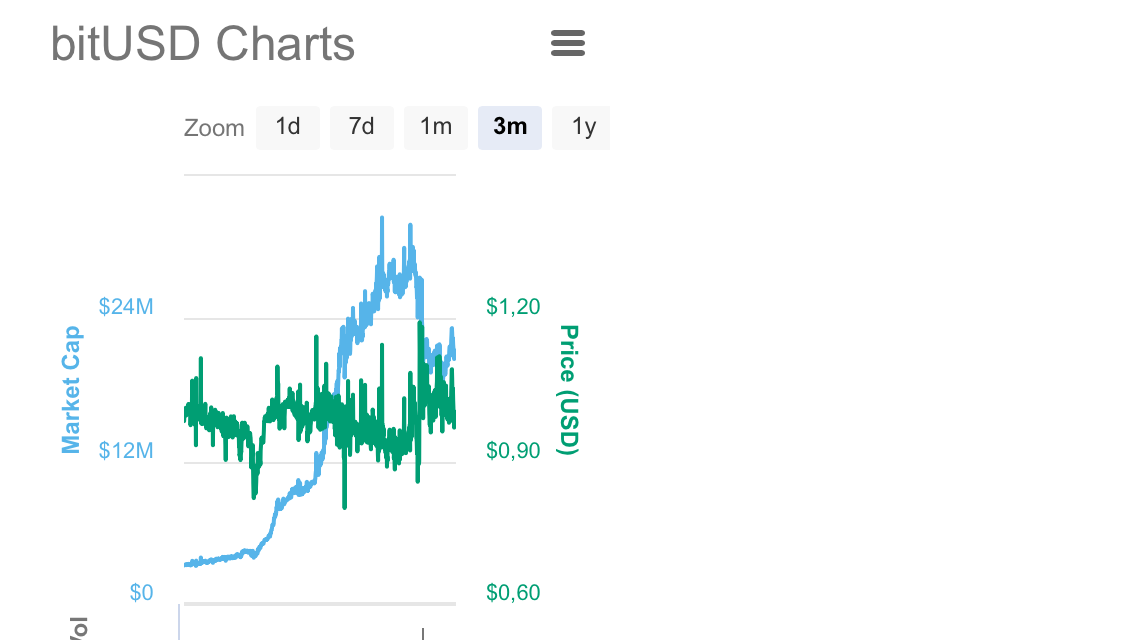Switch zoom range to 7d
This screenshot has width=1136, height=640.
point(361,128)
